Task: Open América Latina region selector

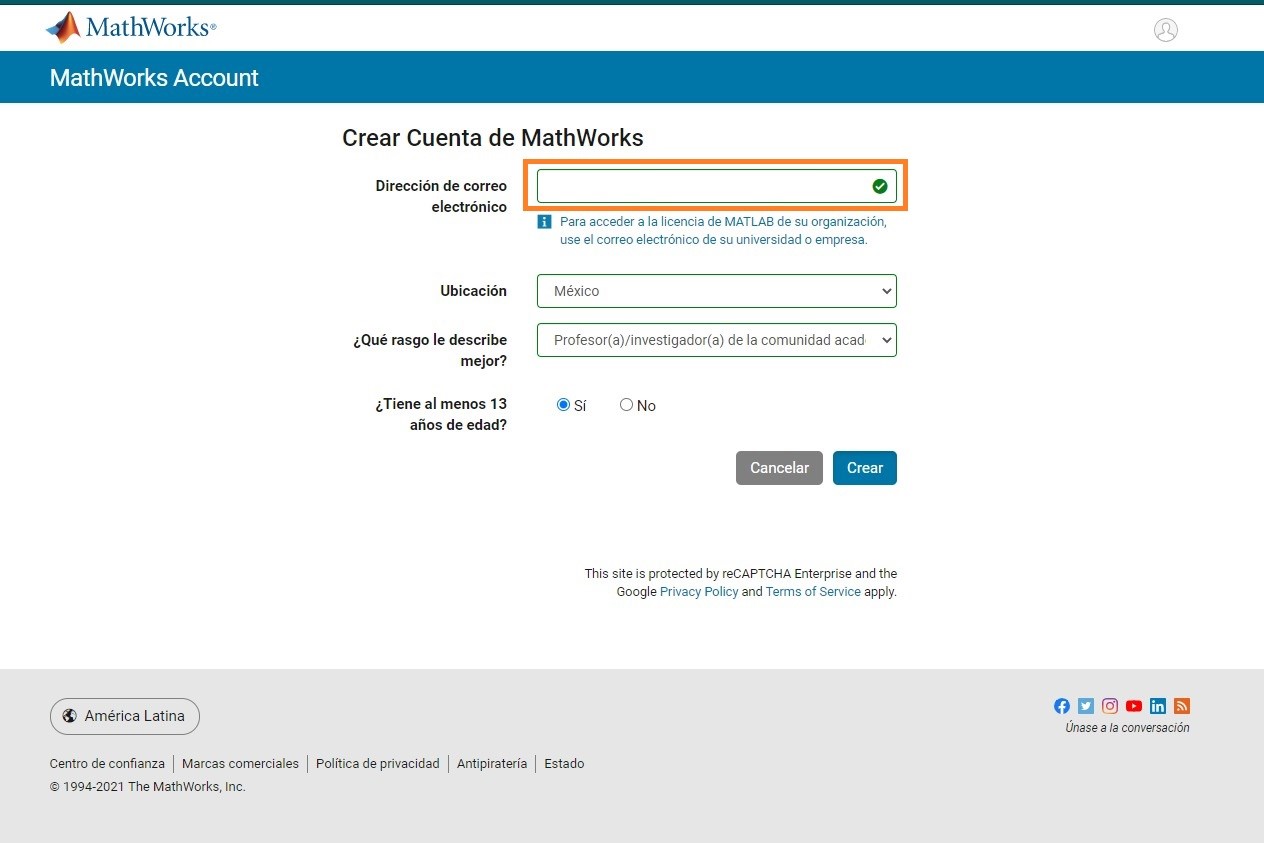Action: tap(125, 716)
